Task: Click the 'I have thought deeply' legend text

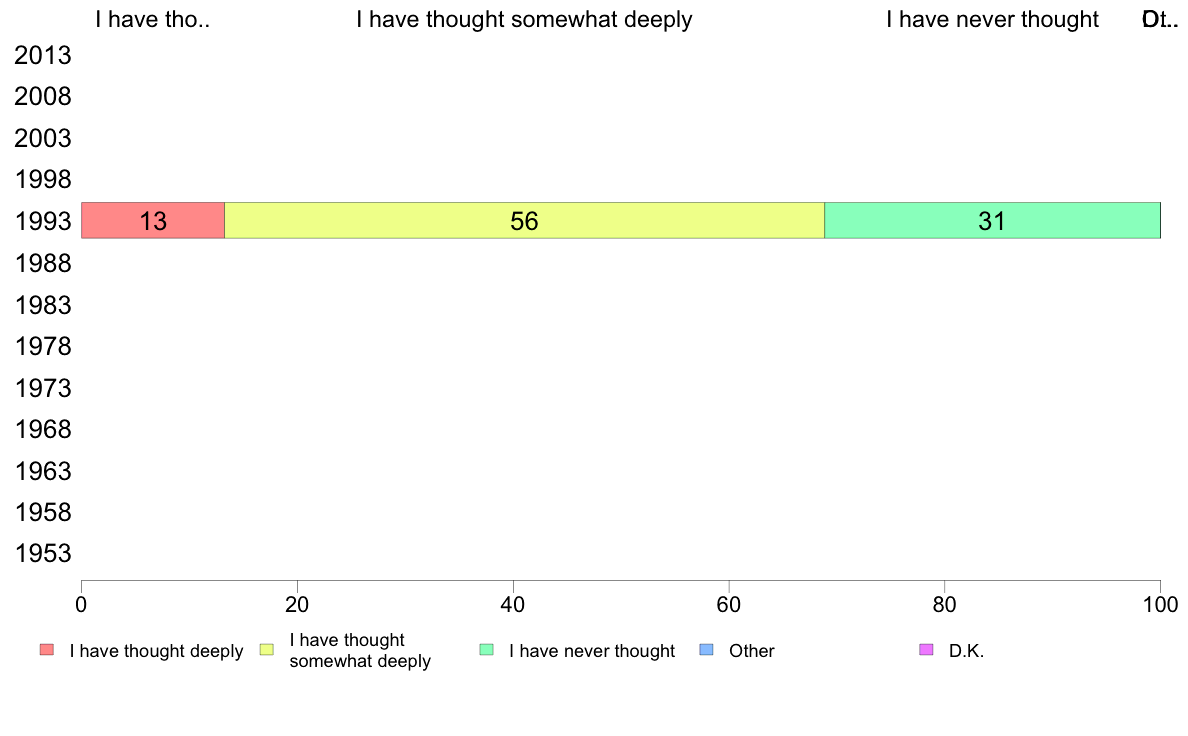Action: pyautogui.click(x=156, y=651)
